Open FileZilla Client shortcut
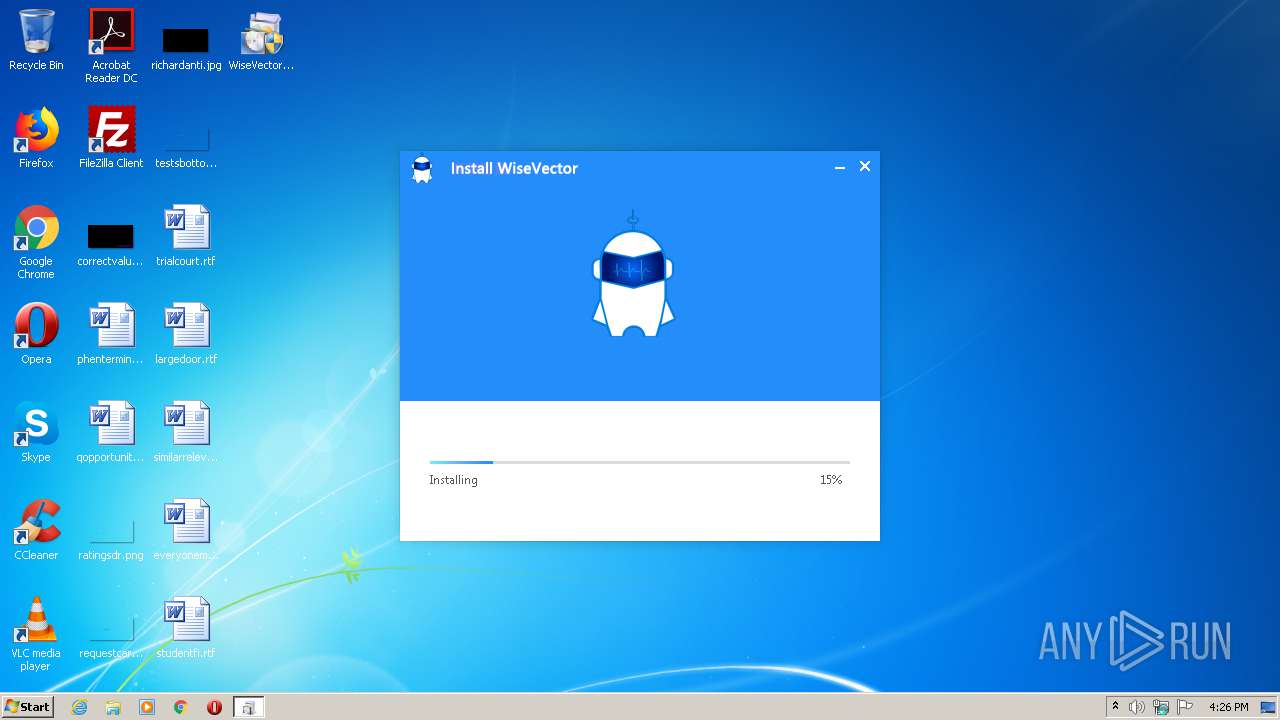The width and height of the screenshot is (1280, 720). (111, 138)
